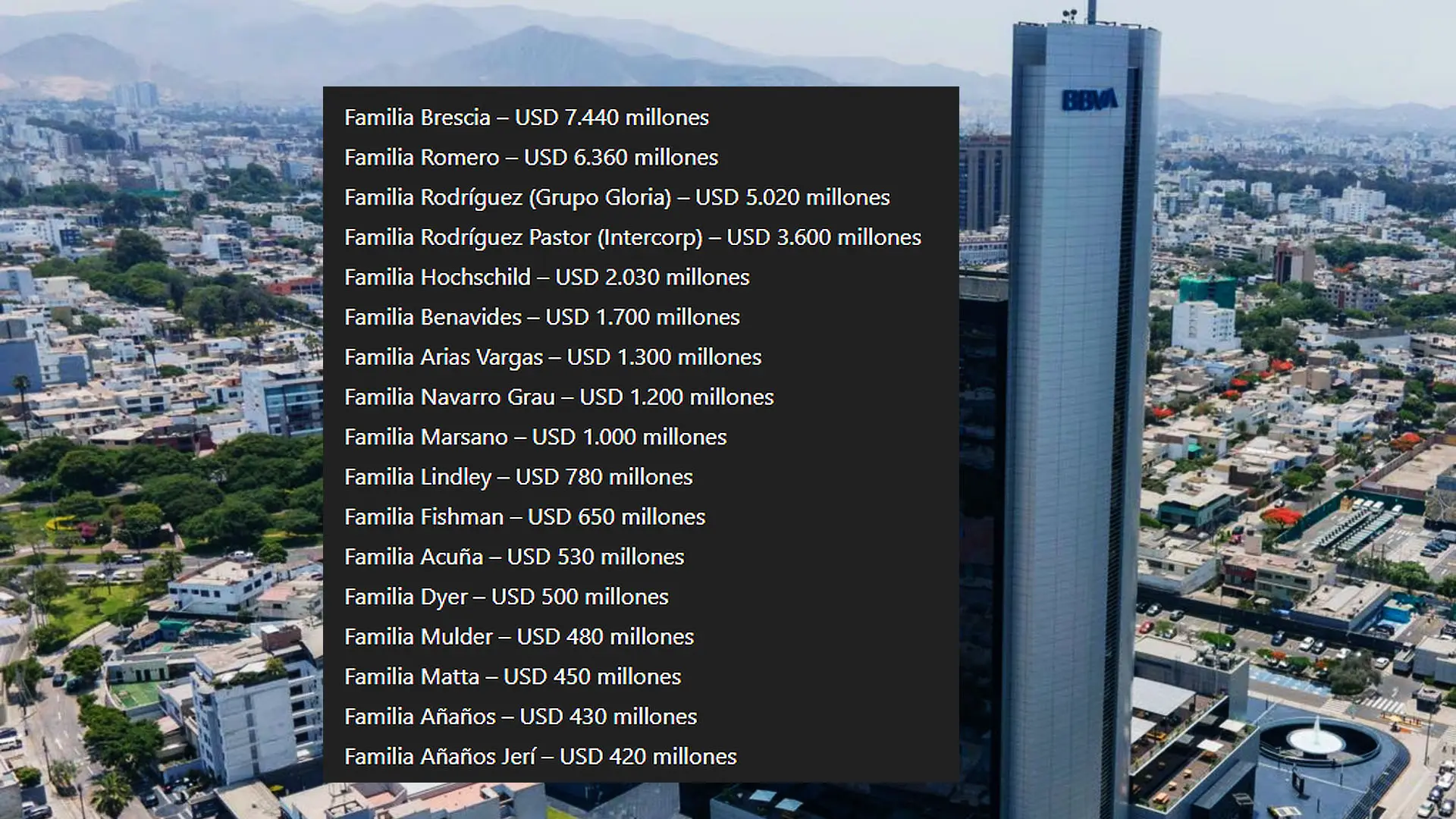Click the Familia Dyer line
Image resolution: width=1456 pixels, height=819 pixels.
(506, 597)
